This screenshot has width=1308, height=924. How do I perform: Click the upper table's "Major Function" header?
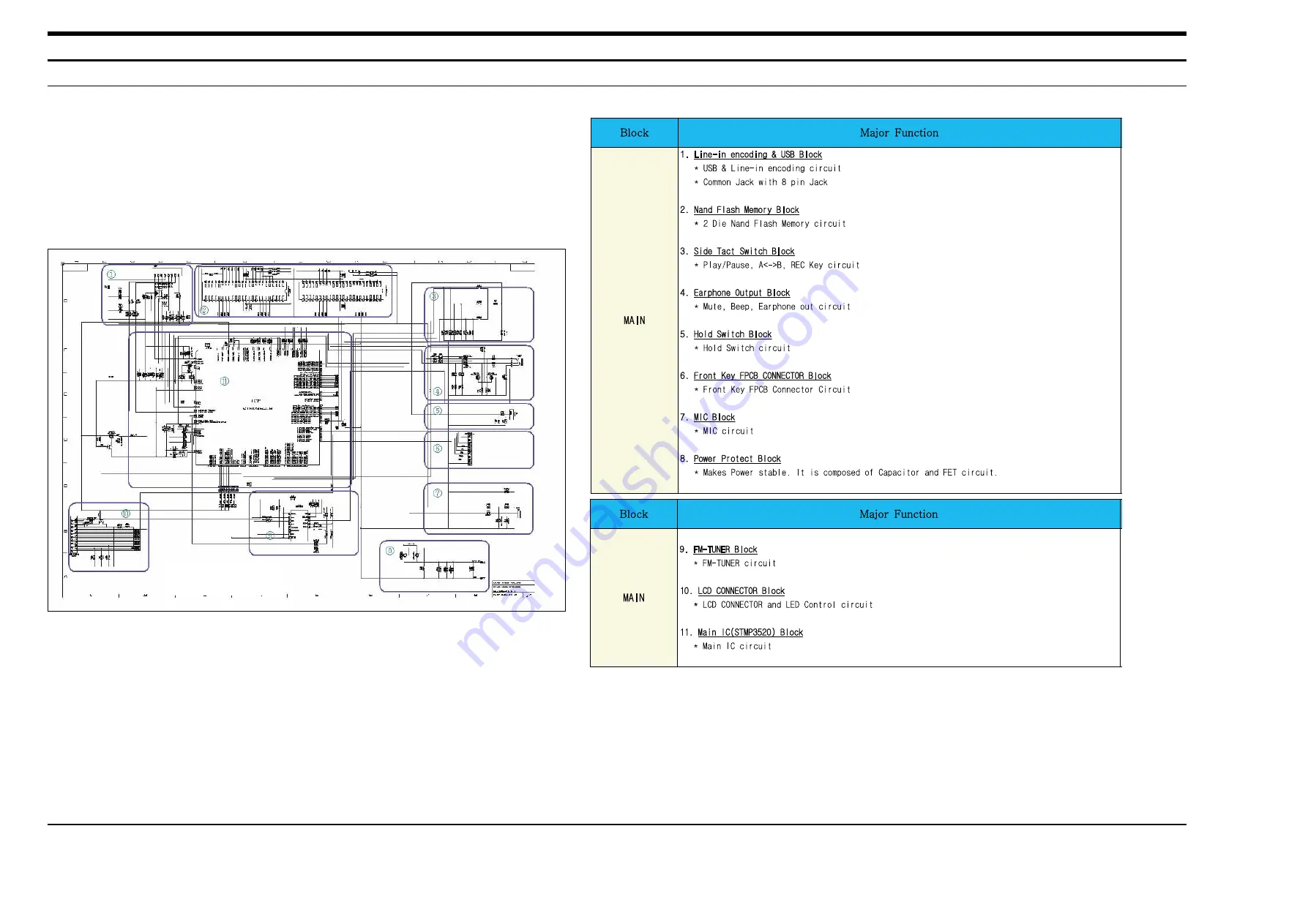[899, 133]
